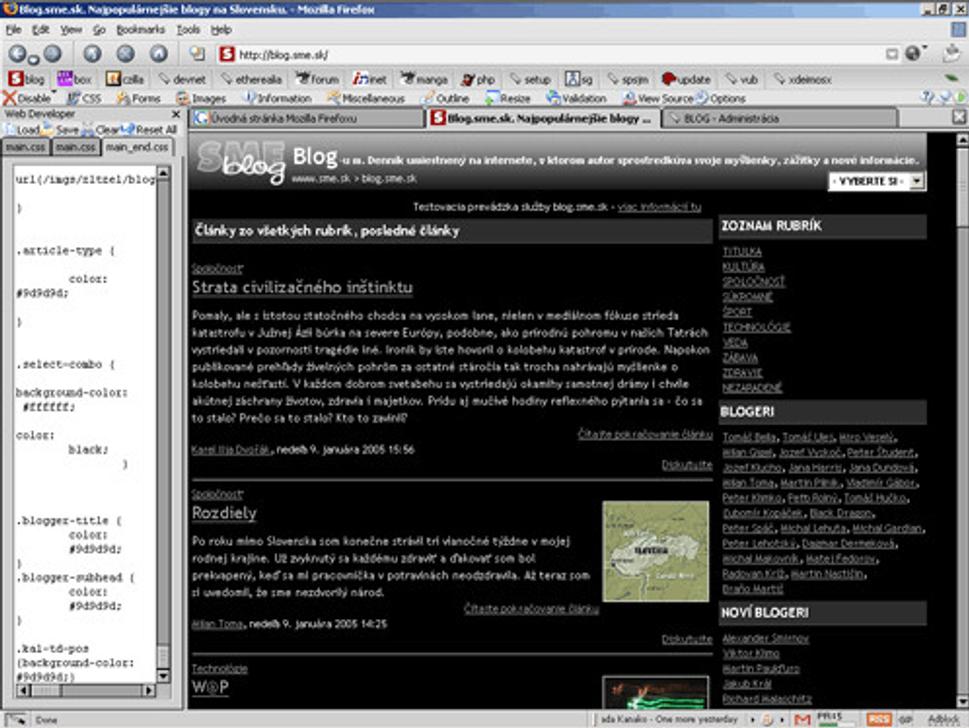
Task: Open the 'manga' bookmark
Action: [425, 79]
